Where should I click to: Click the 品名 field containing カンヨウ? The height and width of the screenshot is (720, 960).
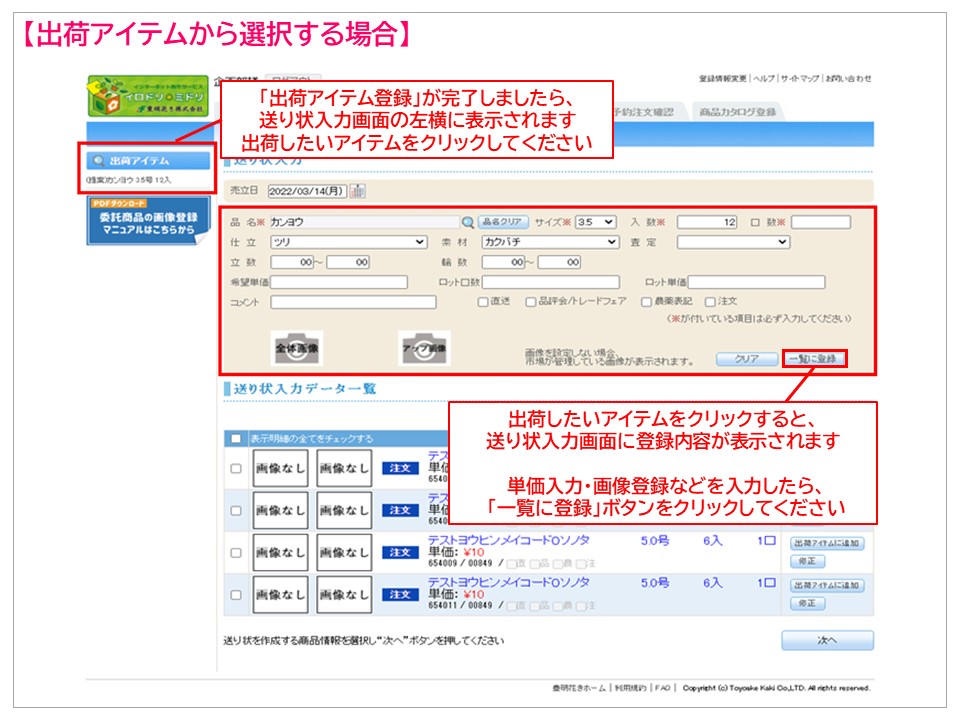[x=364, y=222]
